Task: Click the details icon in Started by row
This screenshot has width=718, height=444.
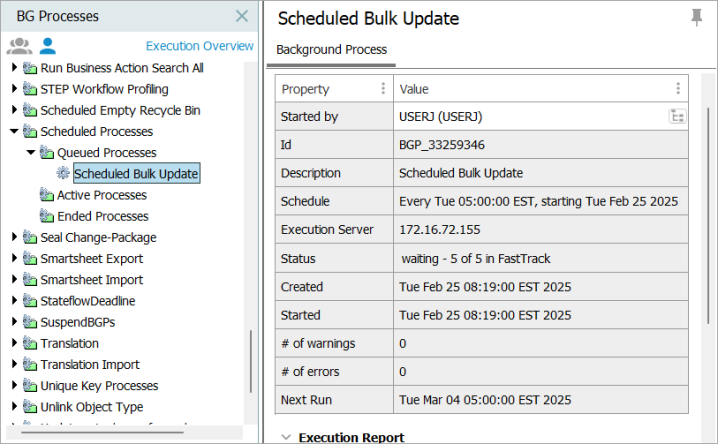Action: click(677, 117)
